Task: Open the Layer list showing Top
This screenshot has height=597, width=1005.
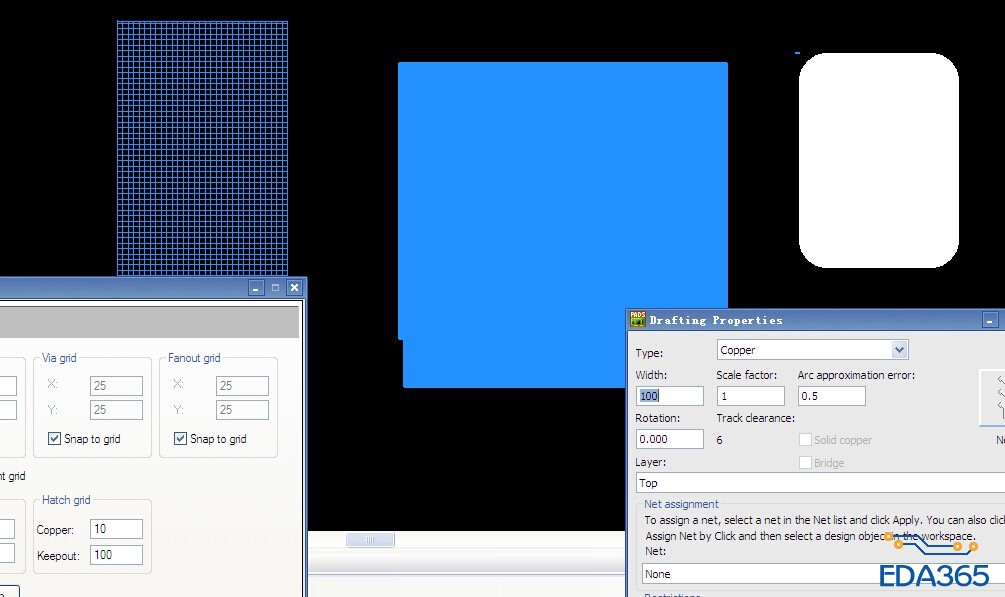Action: click(820, 483)
